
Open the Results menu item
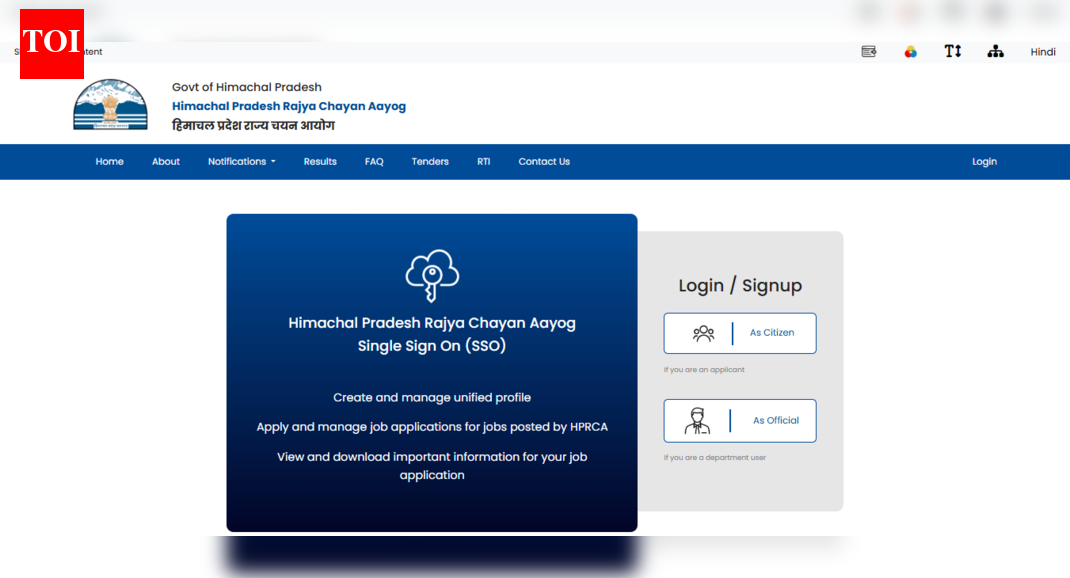point(320,162)
